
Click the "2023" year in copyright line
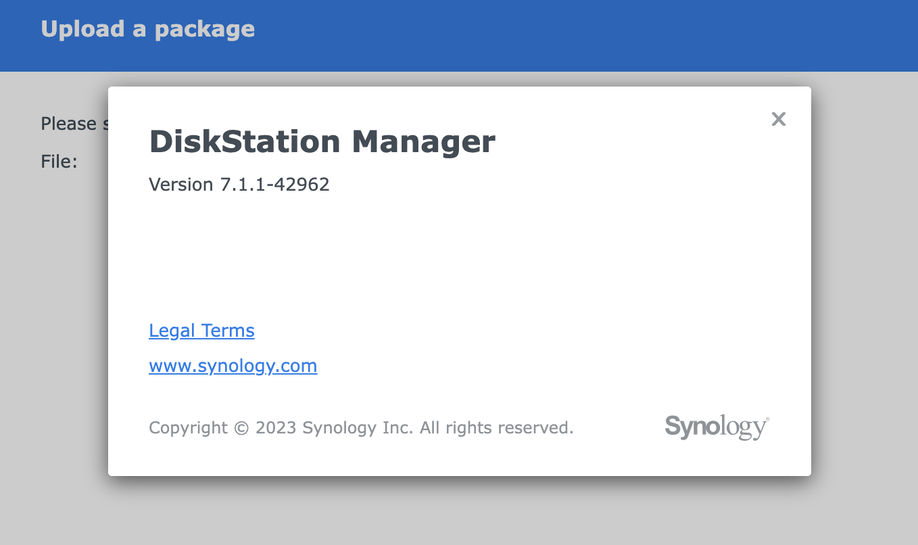[x=275, y=428]
